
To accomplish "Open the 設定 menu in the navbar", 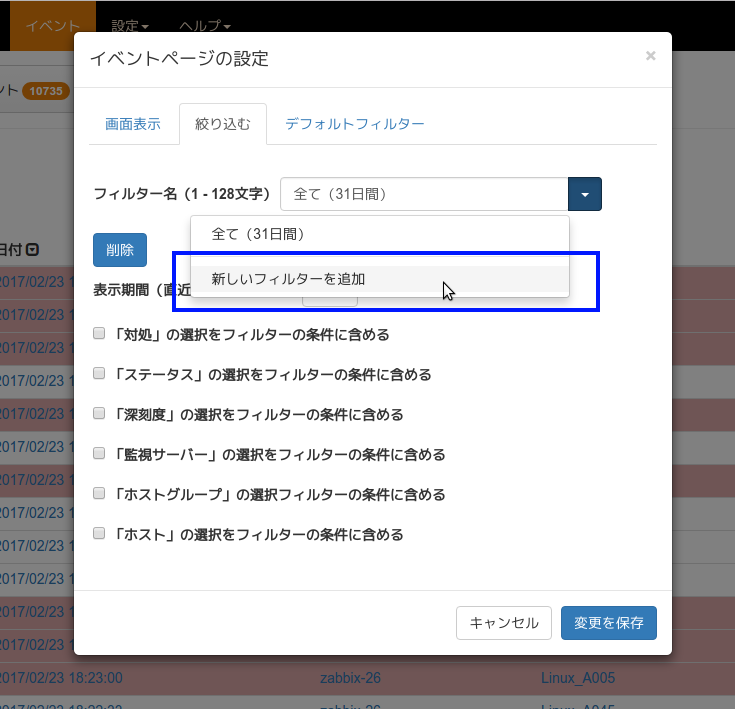I will (130, 25).
